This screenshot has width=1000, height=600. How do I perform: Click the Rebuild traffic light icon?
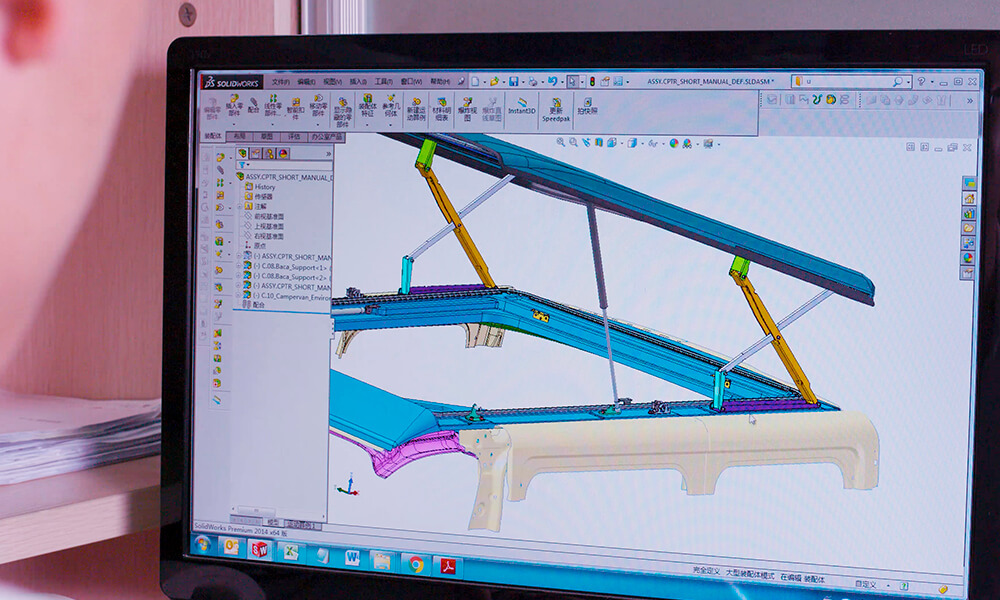[592, 82]
